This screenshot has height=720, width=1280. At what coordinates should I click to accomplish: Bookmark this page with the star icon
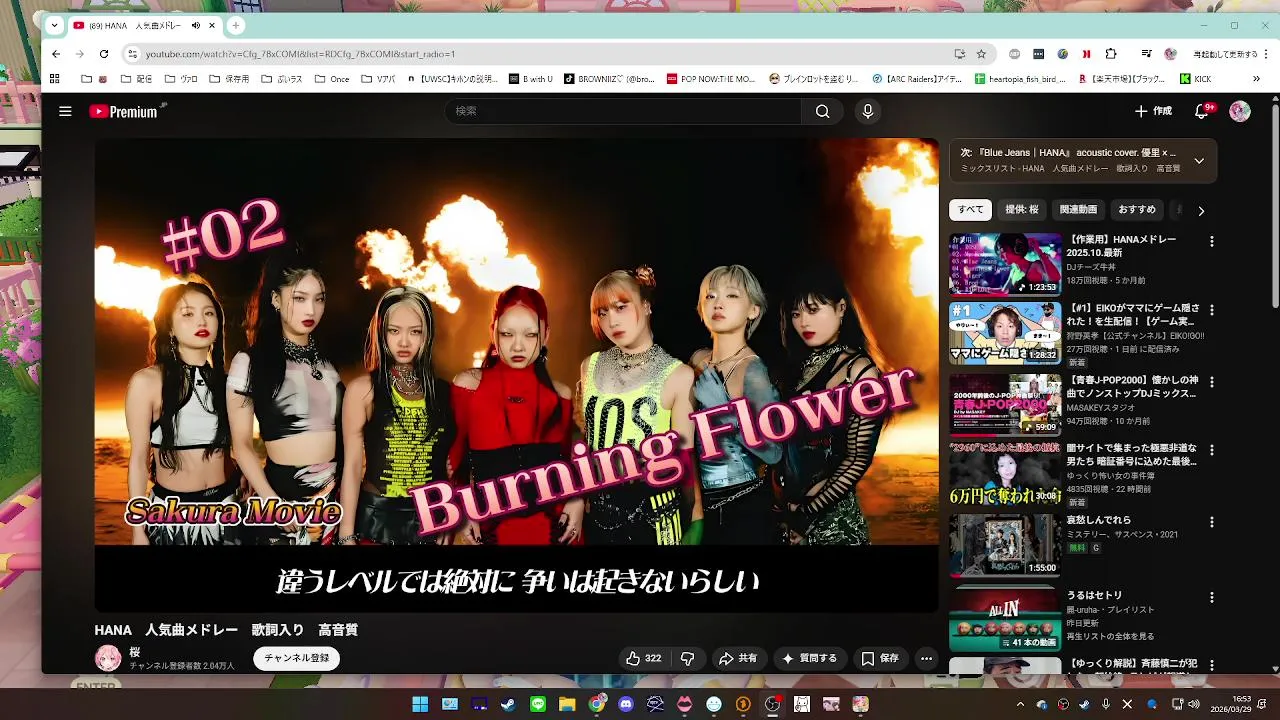(981, 54)
